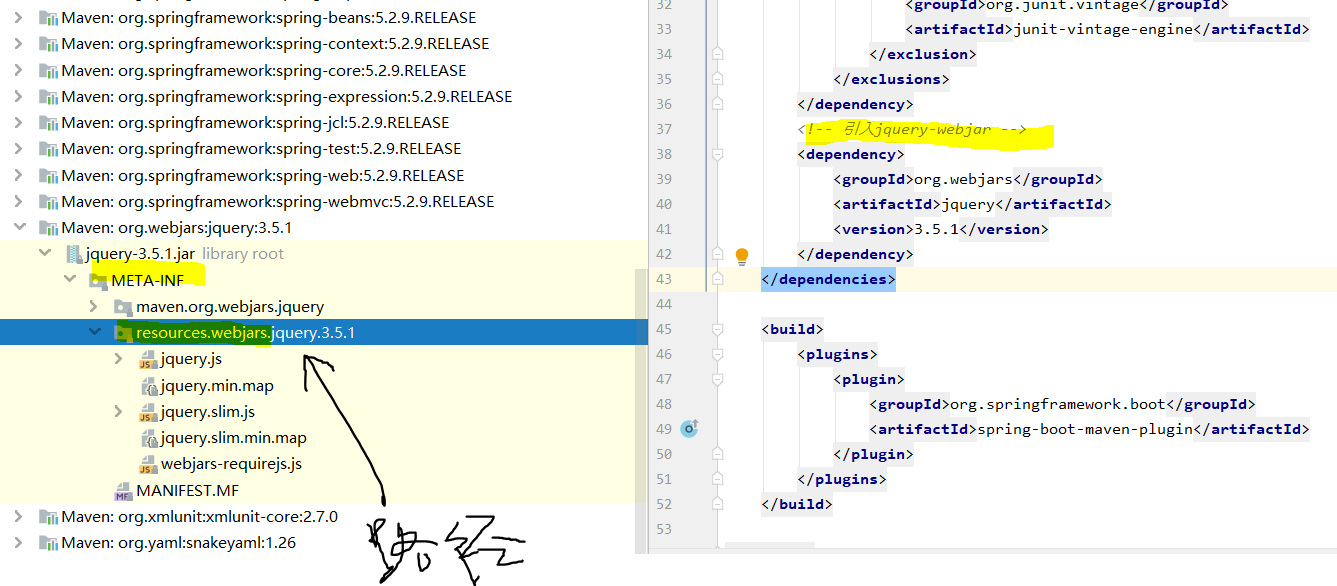Click the jquery.slim.min.map file icon

point(148,437)
